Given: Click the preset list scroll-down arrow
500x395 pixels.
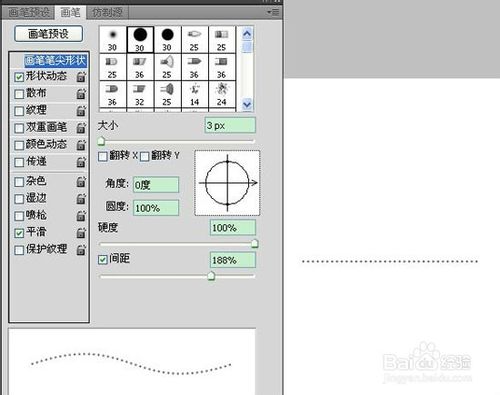Looking at the screenshot, I should click(247, 104).
